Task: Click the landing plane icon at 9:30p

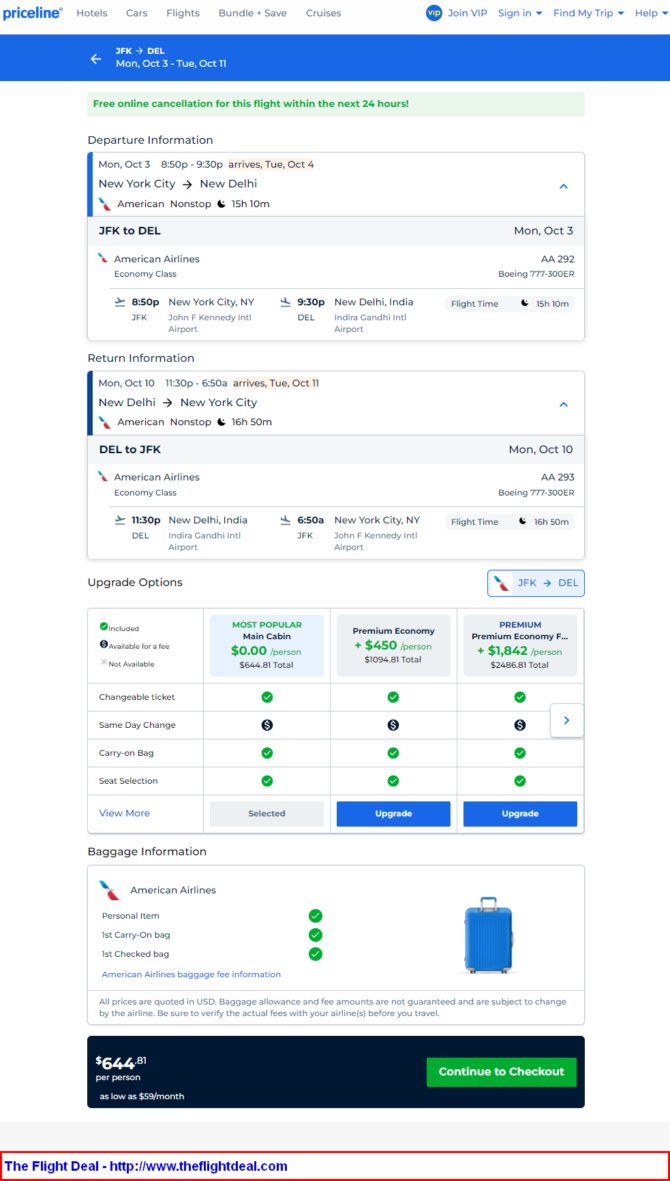Action: click(x=285, y=302)
